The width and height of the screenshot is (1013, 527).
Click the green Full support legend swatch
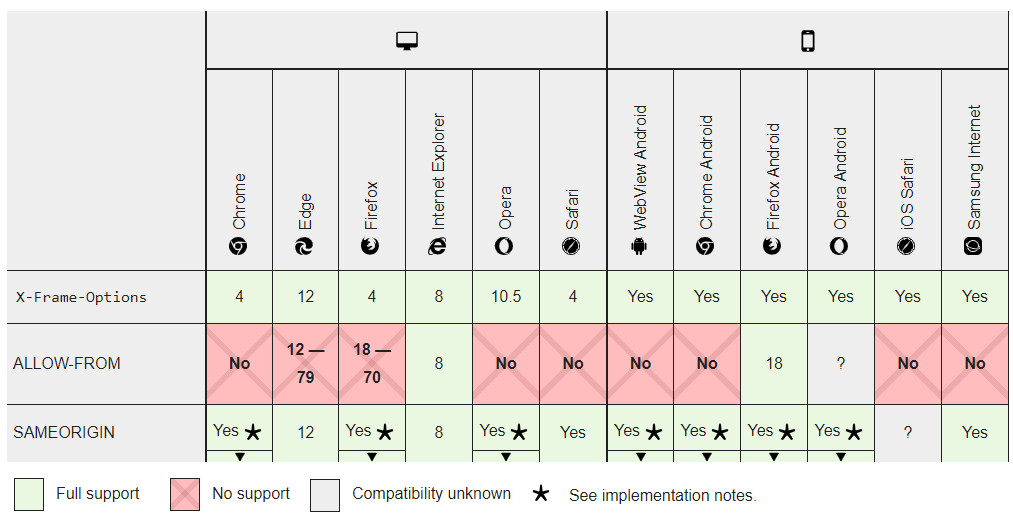coord(29,494)
